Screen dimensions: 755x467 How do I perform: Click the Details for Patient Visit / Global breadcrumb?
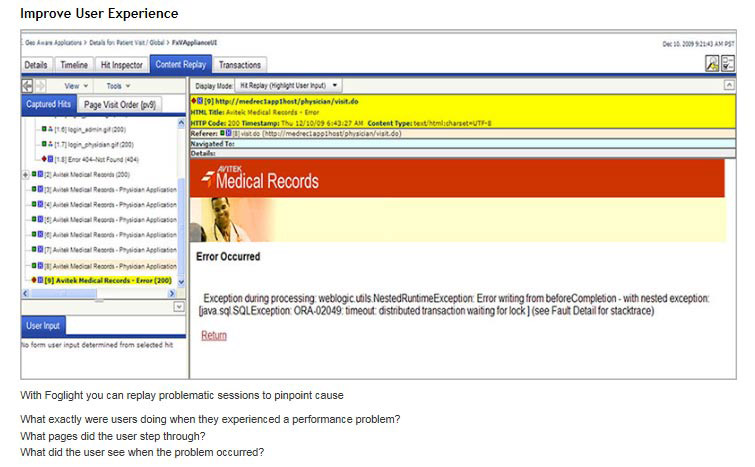pyautogui.click(x=127, y=43)
